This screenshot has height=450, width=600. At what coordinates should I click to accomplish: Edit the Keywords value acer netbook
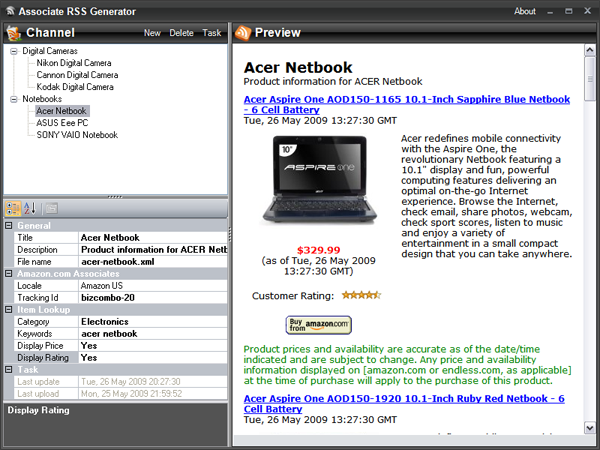(x=153, y=334)
